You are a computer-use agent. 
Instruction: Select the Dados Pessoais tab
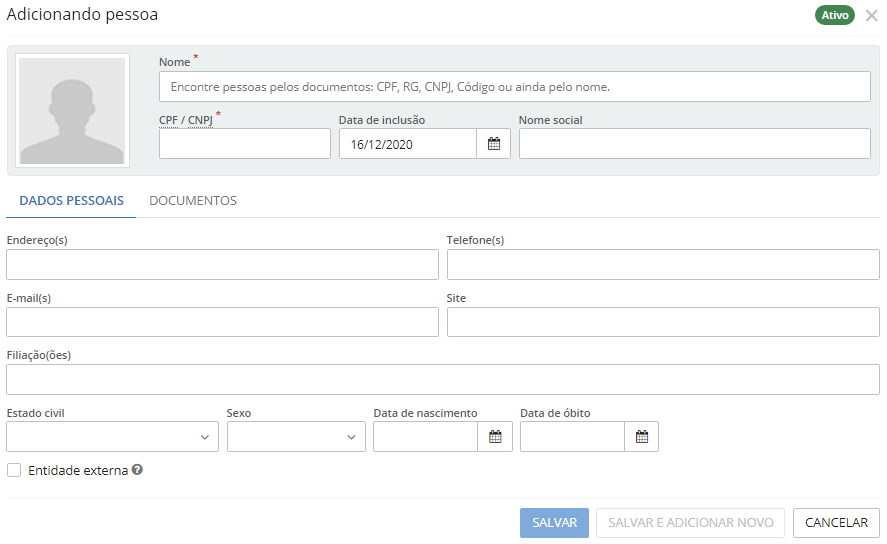click(x=71, y=201)
